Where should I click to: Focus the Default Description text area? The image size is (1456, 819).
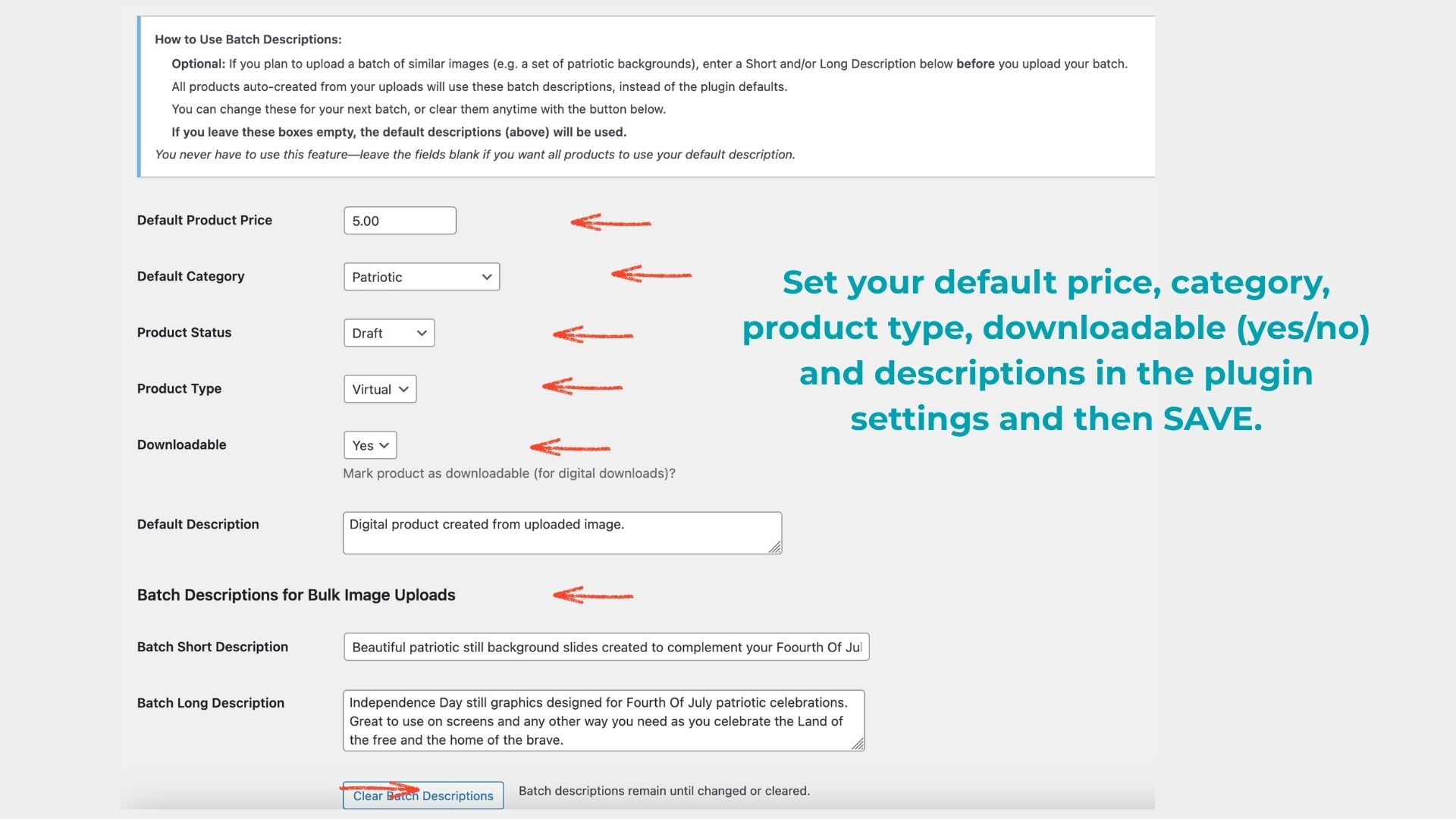click(x=561, y=532)
